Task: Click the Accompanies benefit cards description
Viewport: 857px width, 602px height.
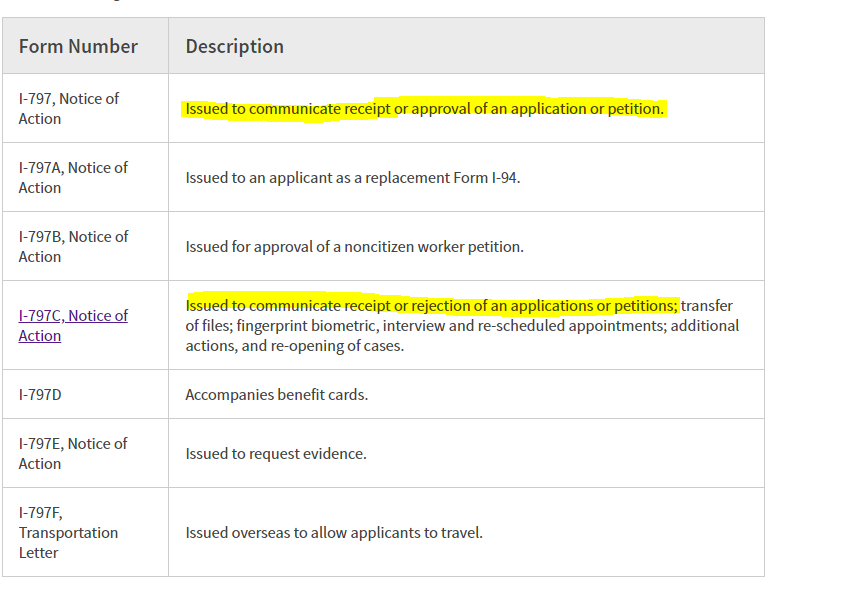Action: [277, 395]
